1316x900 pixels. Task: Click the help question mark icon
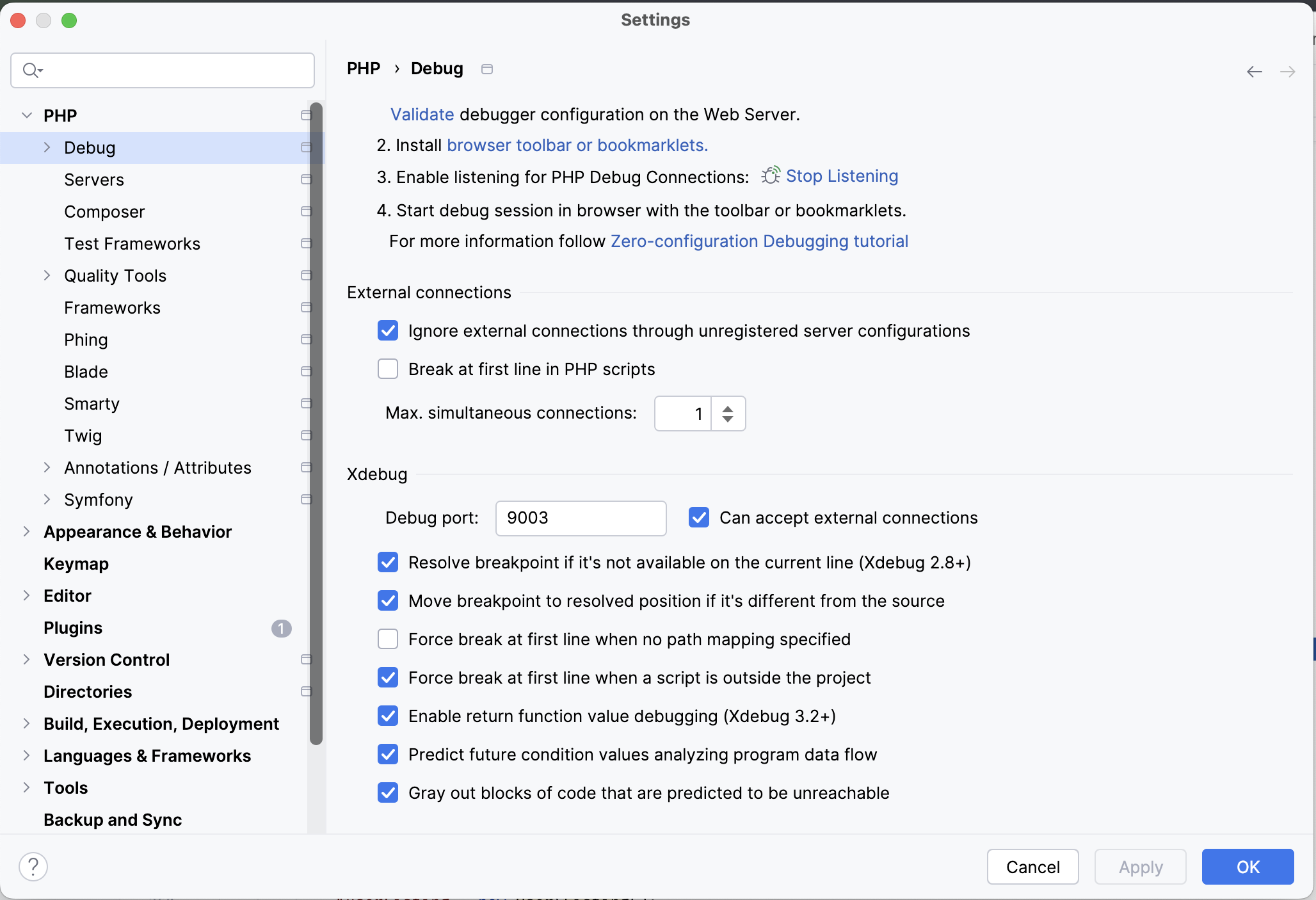pos(33,867)
